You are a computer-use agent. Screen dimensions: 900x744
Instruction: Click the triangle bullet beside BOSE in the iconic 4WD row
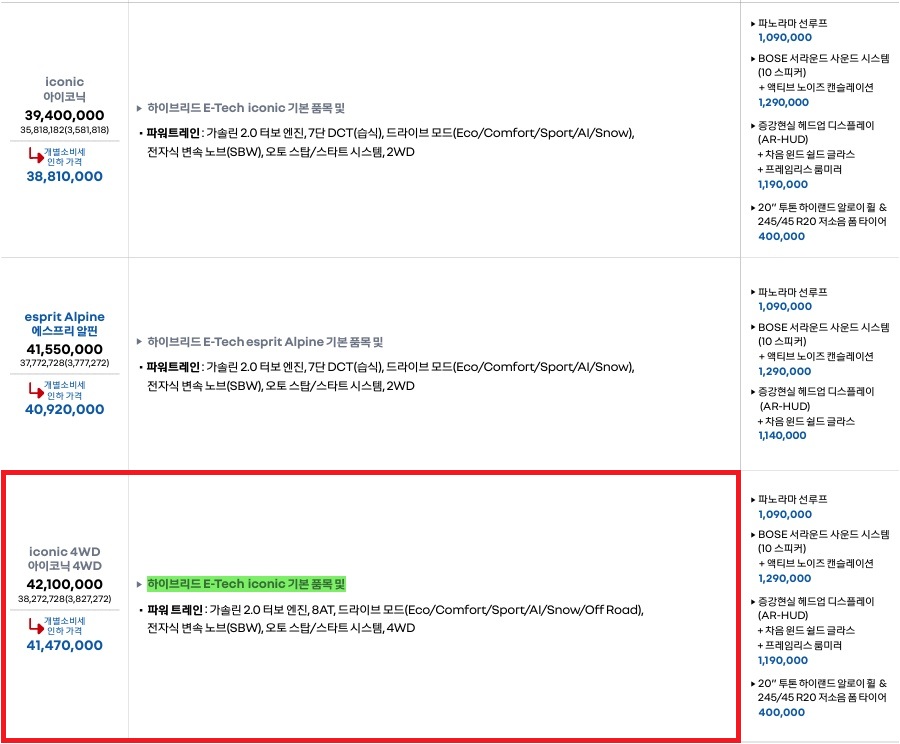pos(753,534)
